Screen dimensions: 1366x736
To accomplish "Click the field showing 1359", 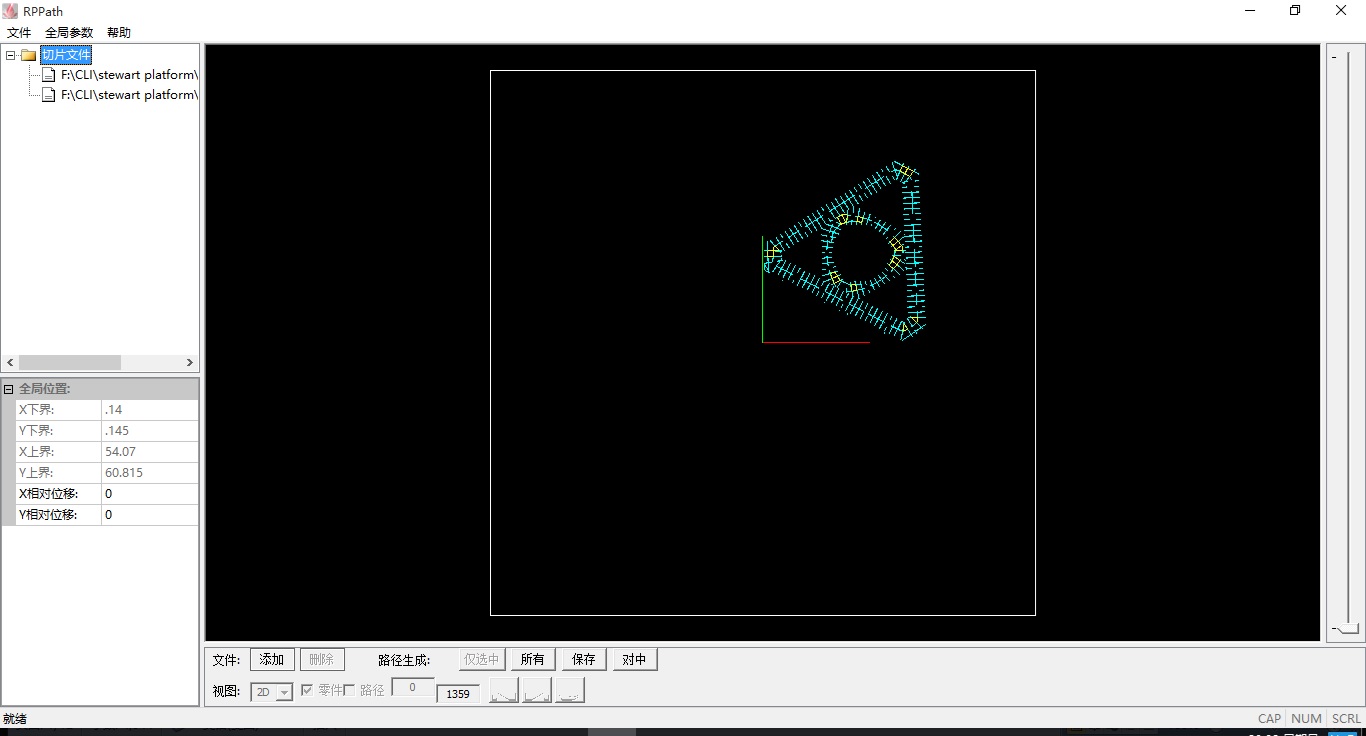I will pos(458,693).
